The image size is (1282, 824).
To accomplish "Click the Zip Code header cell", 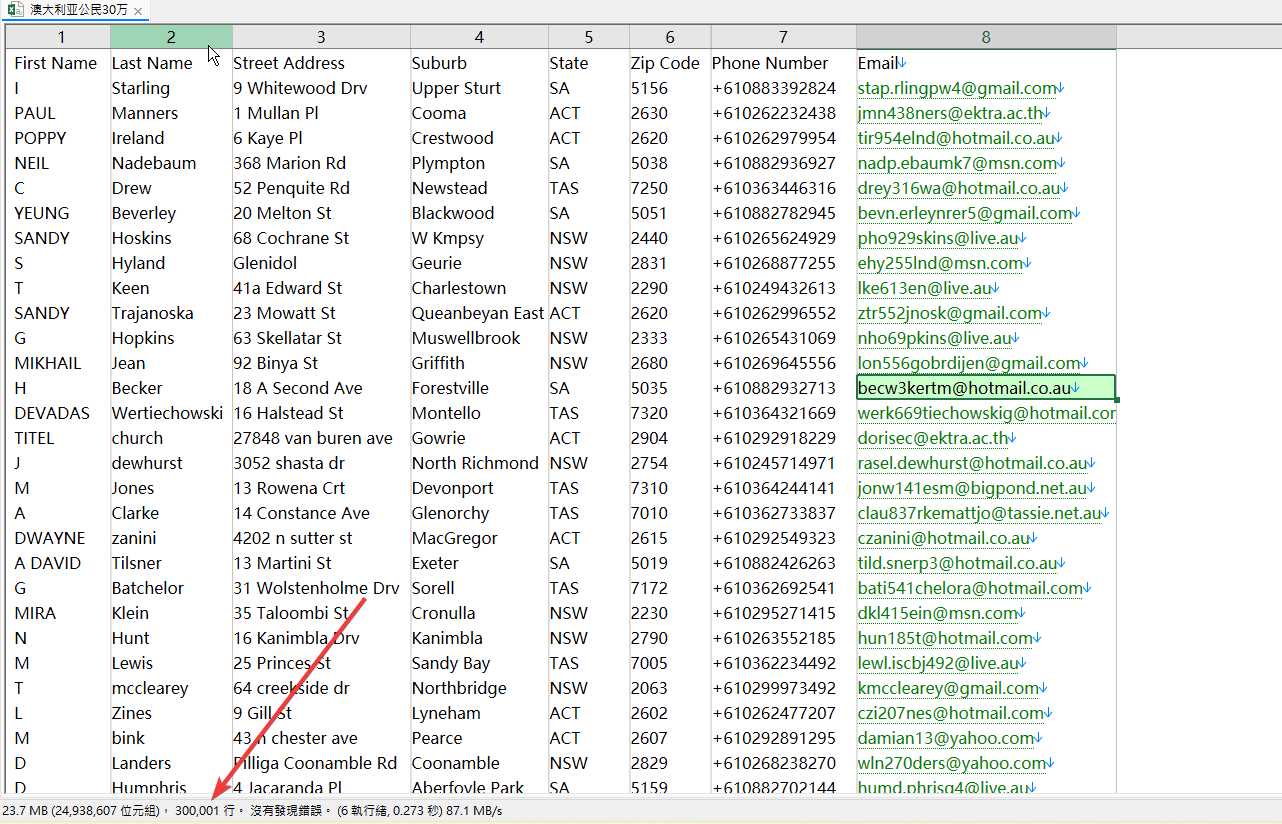I will tap(670, 63).
